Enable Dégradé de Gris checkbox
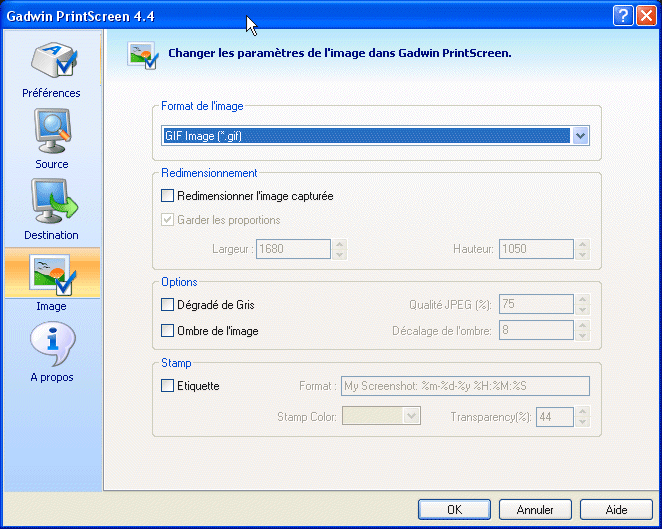This screenshot has height=529, width=662. click(x=167, y=305)
